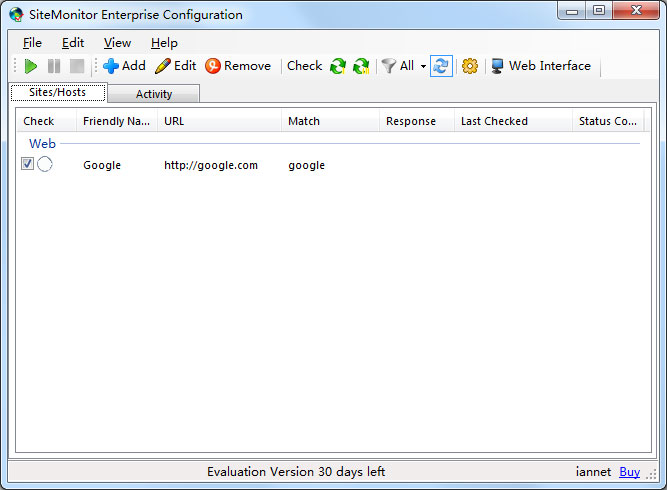Click Remove to delete the site

click(238, 66)
